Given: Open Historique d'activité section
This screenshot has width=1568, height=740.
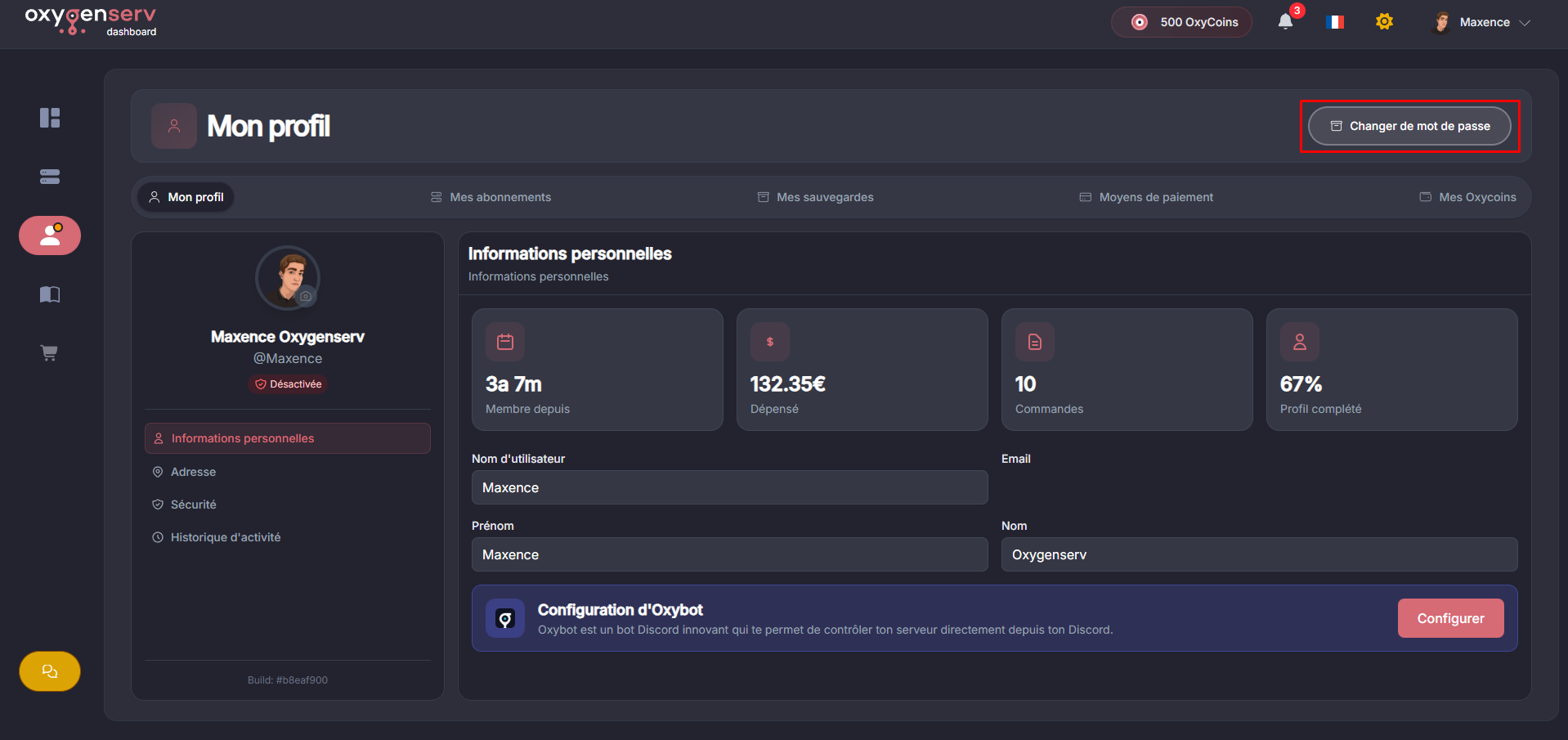Looking at the screenshot, I should pyautogui.click(x=225, y=537).
